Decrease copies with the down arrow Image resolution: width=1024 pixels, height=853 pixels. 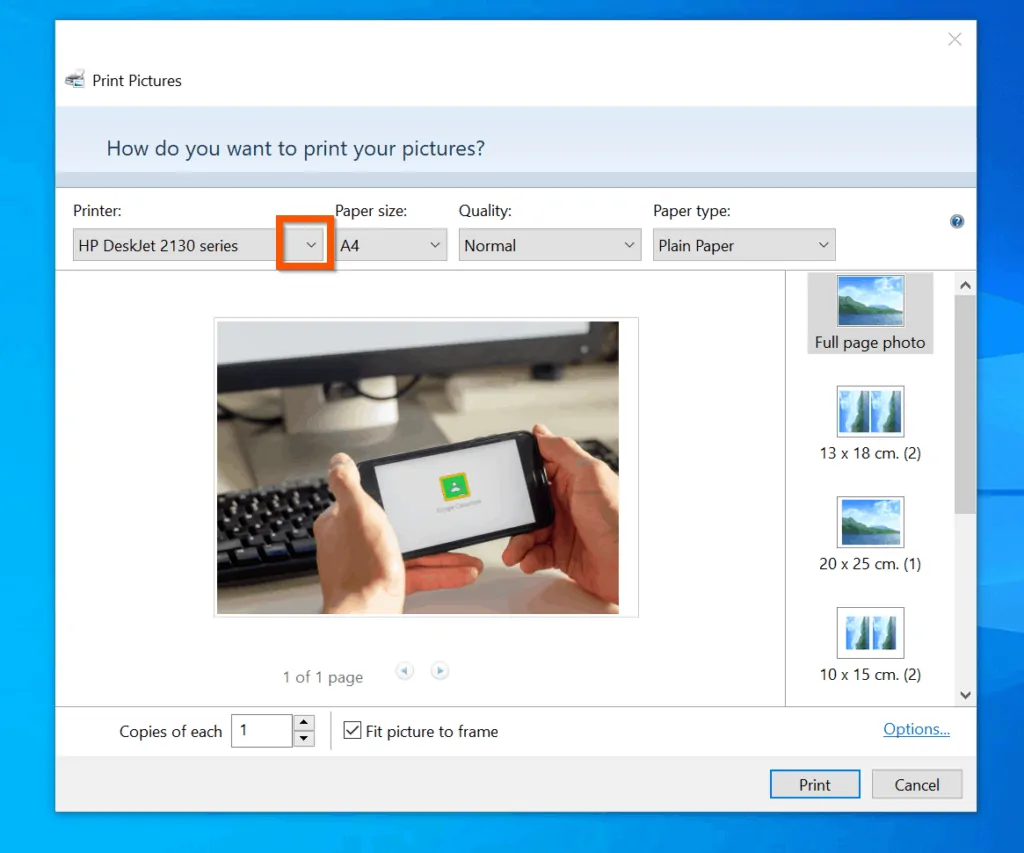coord(304,739)
